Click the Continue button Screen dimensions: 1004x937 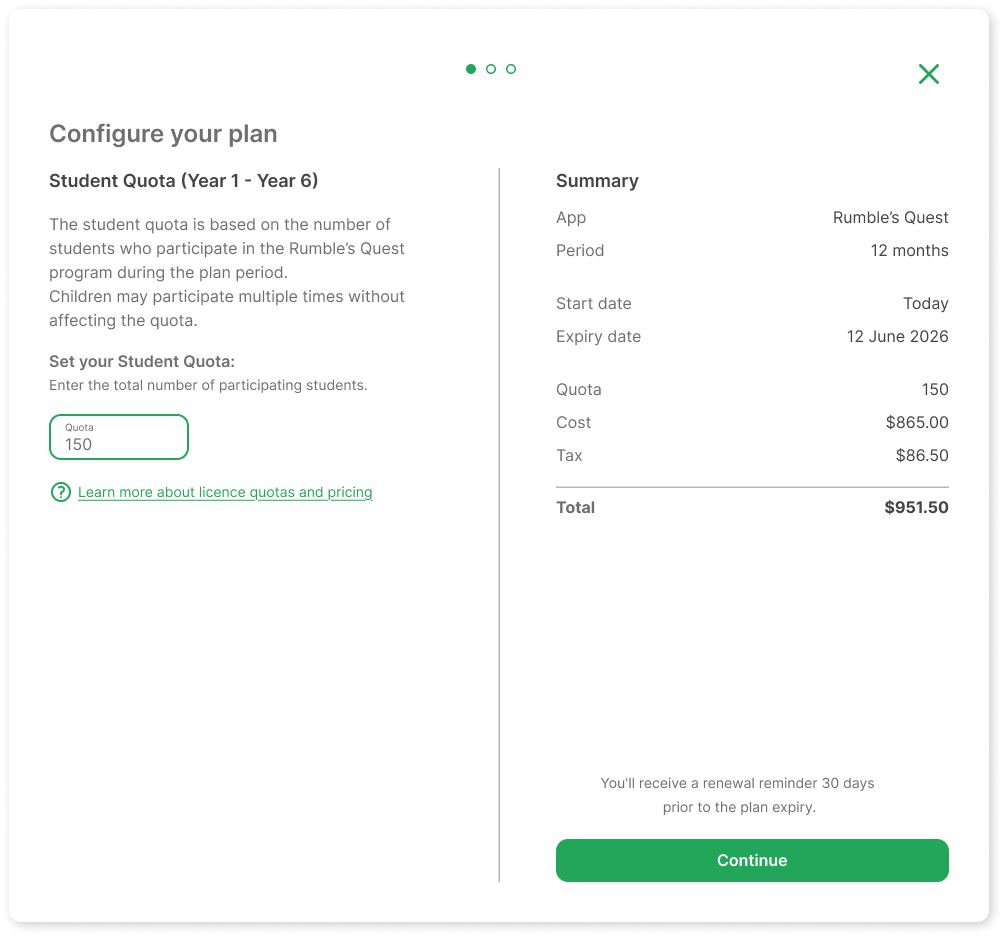752,860
